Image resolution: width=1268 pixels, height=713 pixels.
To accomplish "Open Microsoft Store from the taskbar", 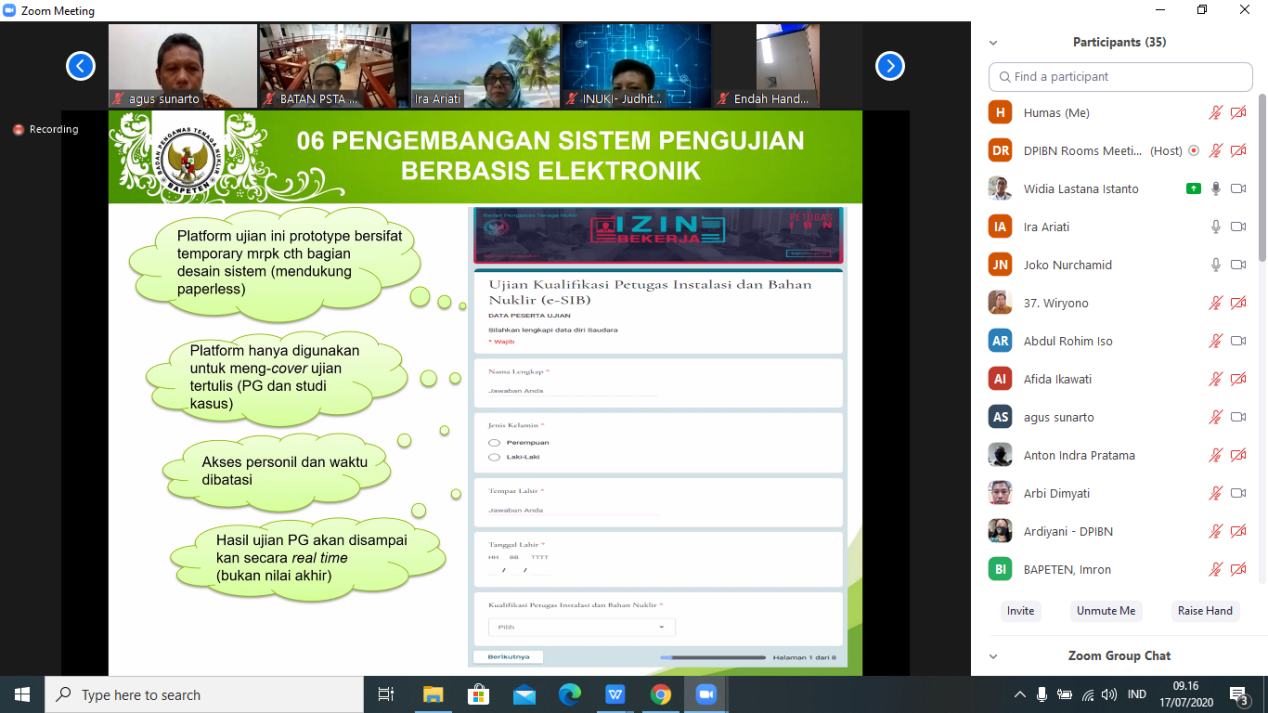I will click(x=478, y=694).
